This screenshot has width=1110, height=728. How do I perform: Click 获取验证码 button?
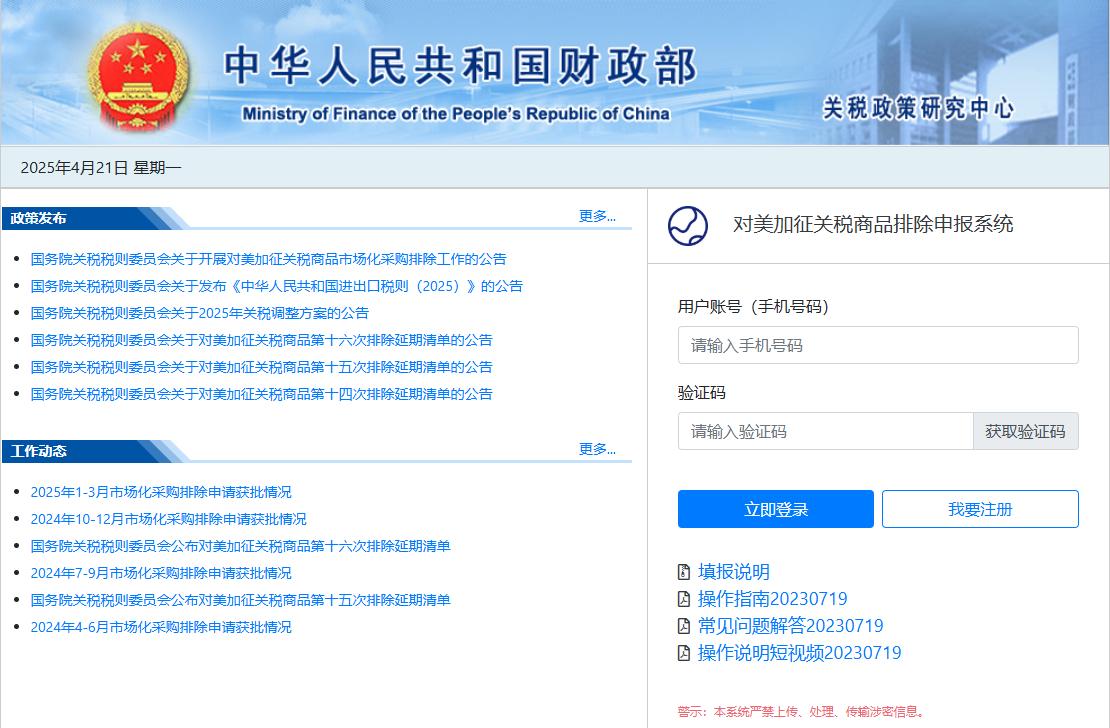[x=1026, y=431]
